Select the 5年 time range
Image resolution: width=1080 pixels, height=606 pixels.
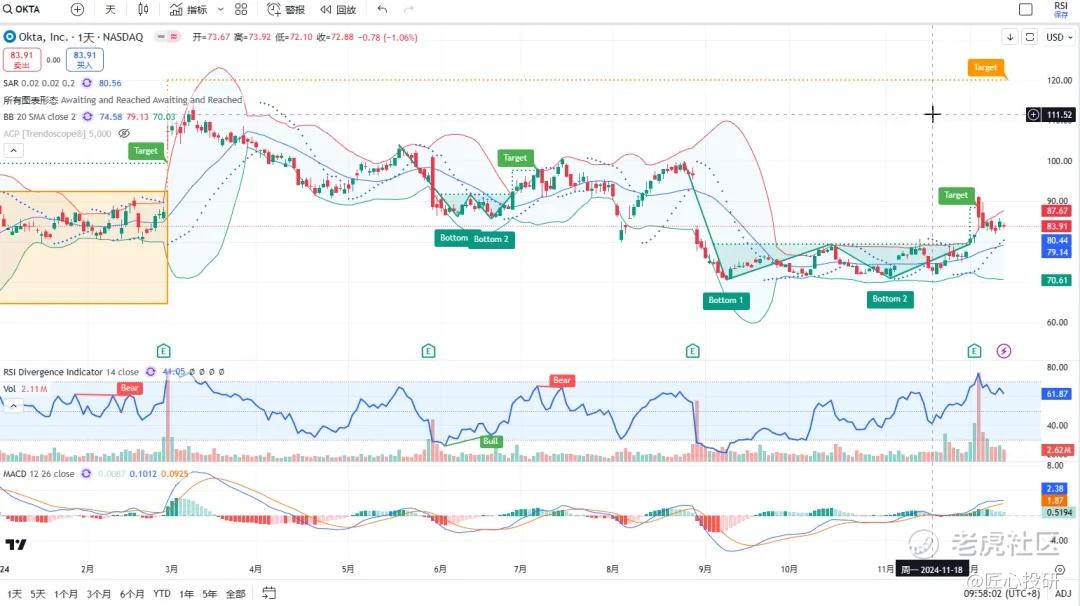[x=210, y=594]
